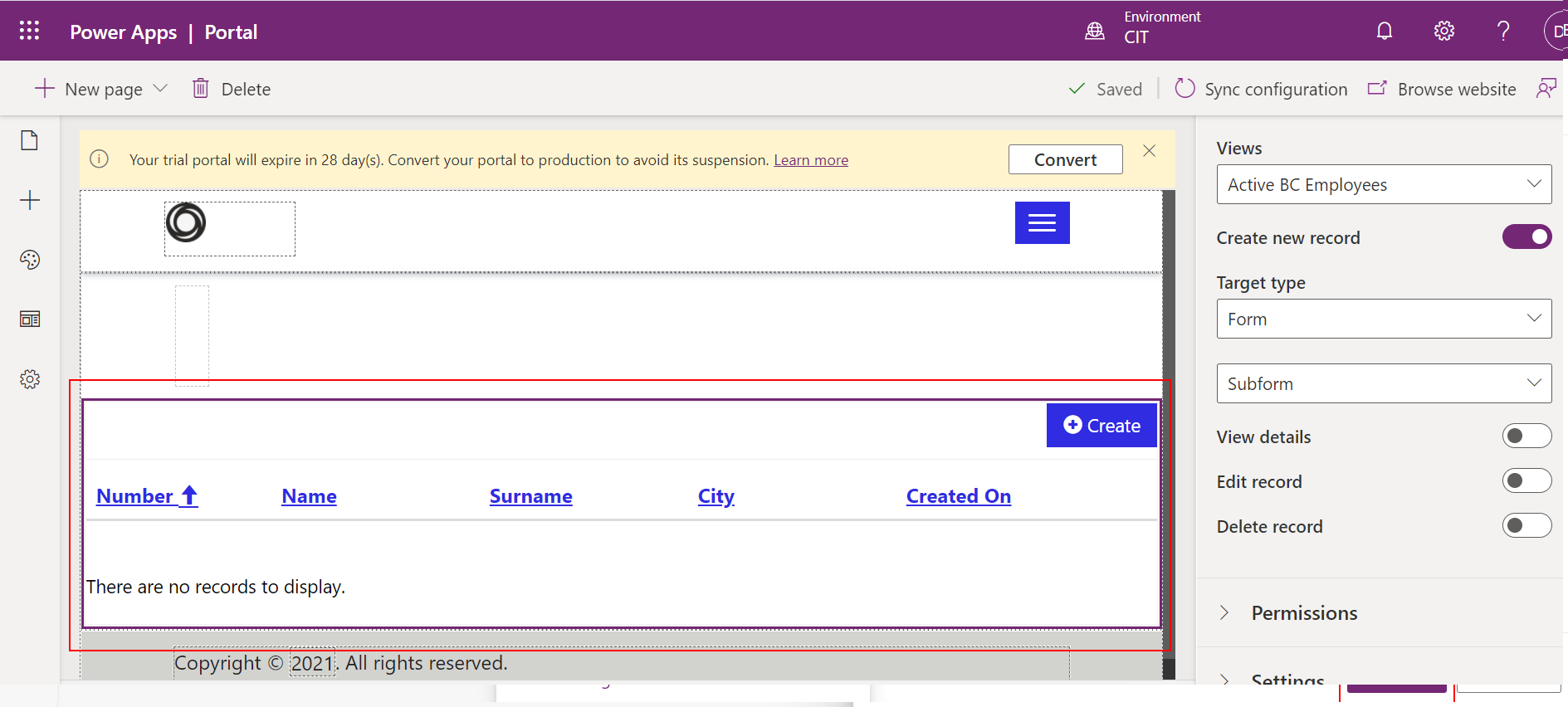Click the There are no records message

(x=216, y=587)
